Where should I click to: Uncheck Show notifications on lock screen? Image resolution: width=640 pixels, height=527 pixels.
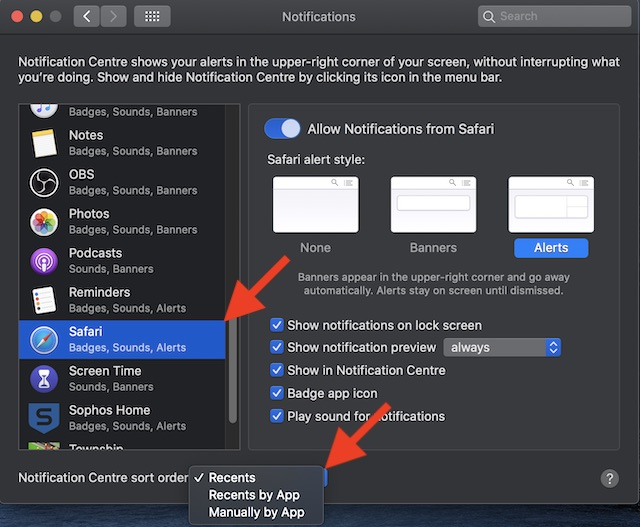click(x=277, y=325)
